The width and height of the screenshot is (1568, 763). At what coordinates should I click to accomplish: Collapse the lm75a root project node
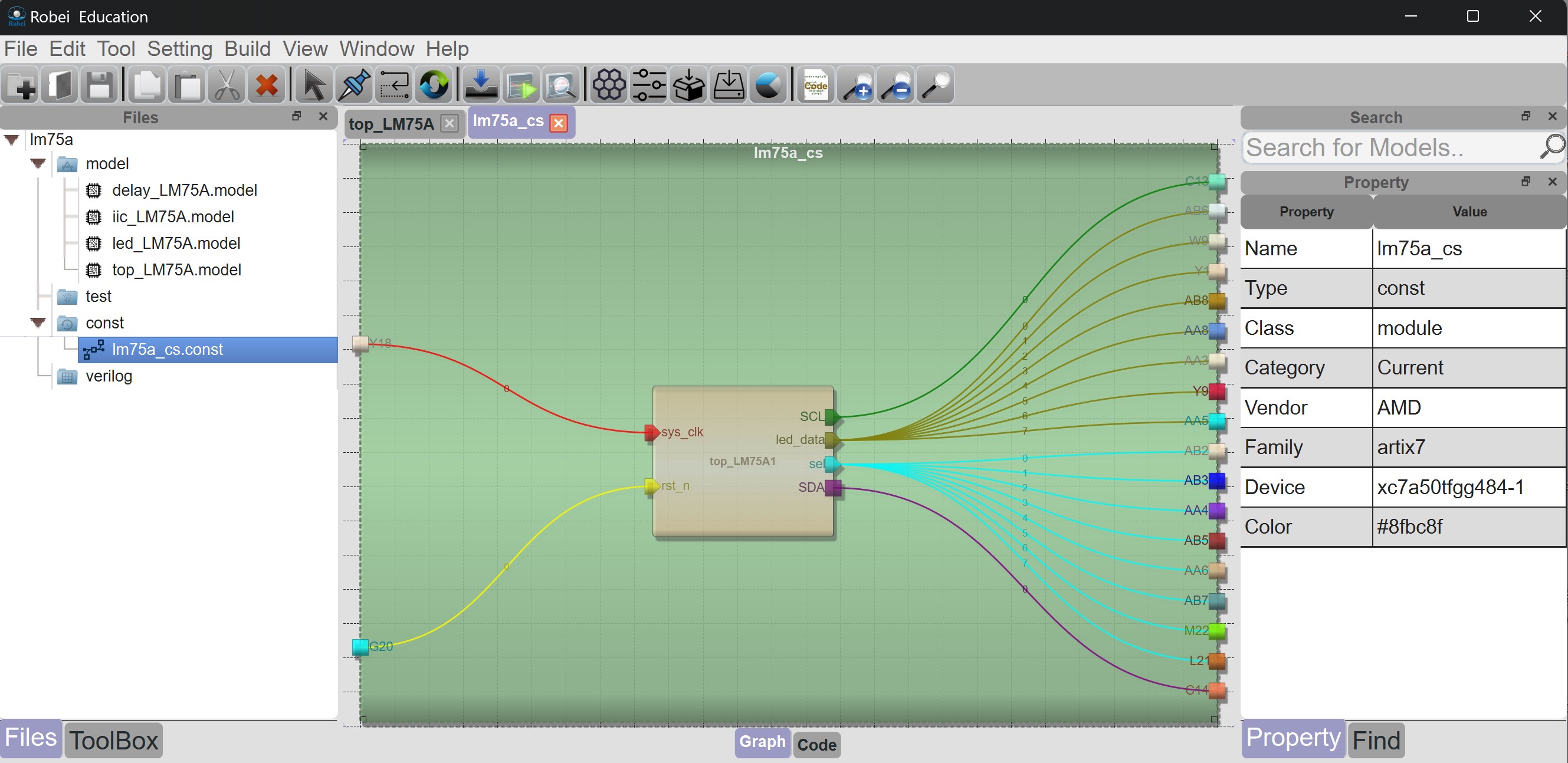(x=12, y=139)
